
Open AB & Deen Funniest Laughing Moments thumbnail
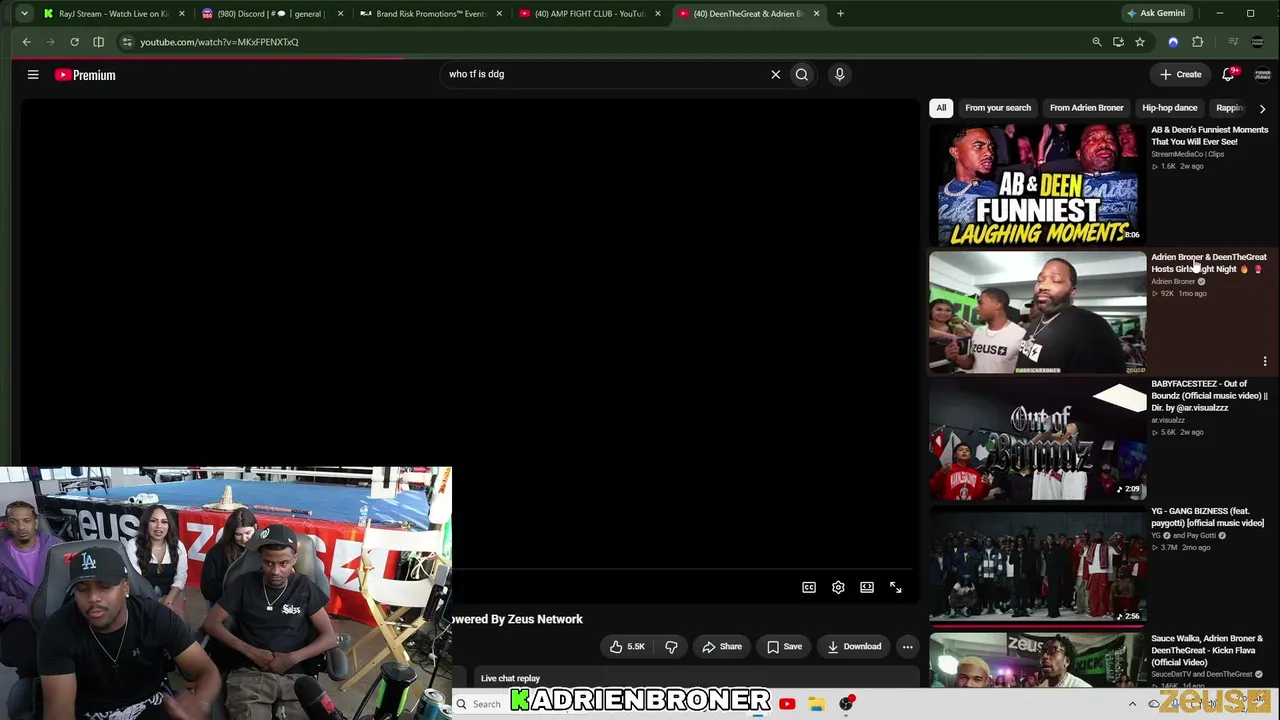tap(1037, 185)
